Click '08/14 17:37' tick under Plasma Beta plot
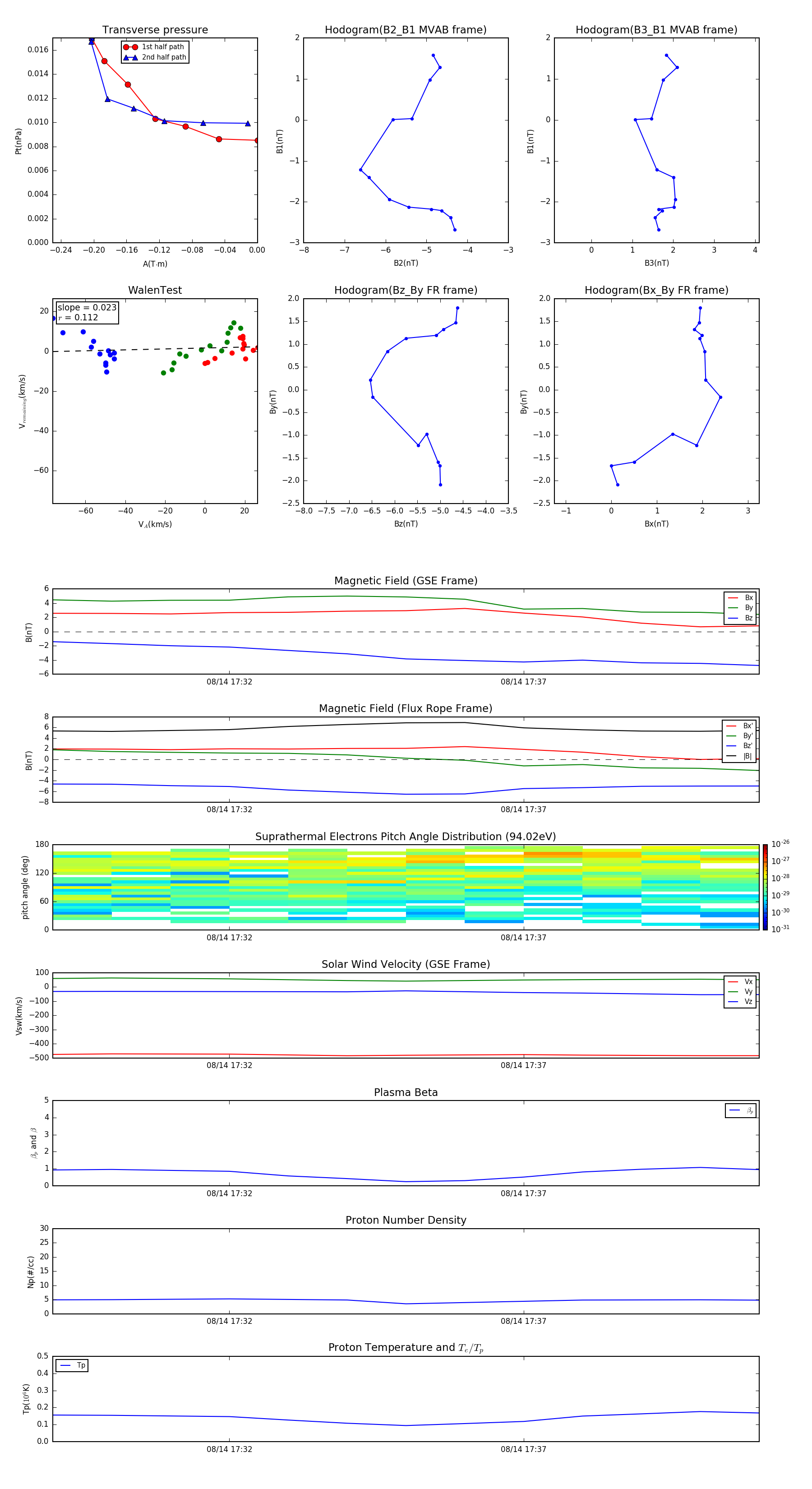This screenshot has width=812, height=1489. 524,1193
